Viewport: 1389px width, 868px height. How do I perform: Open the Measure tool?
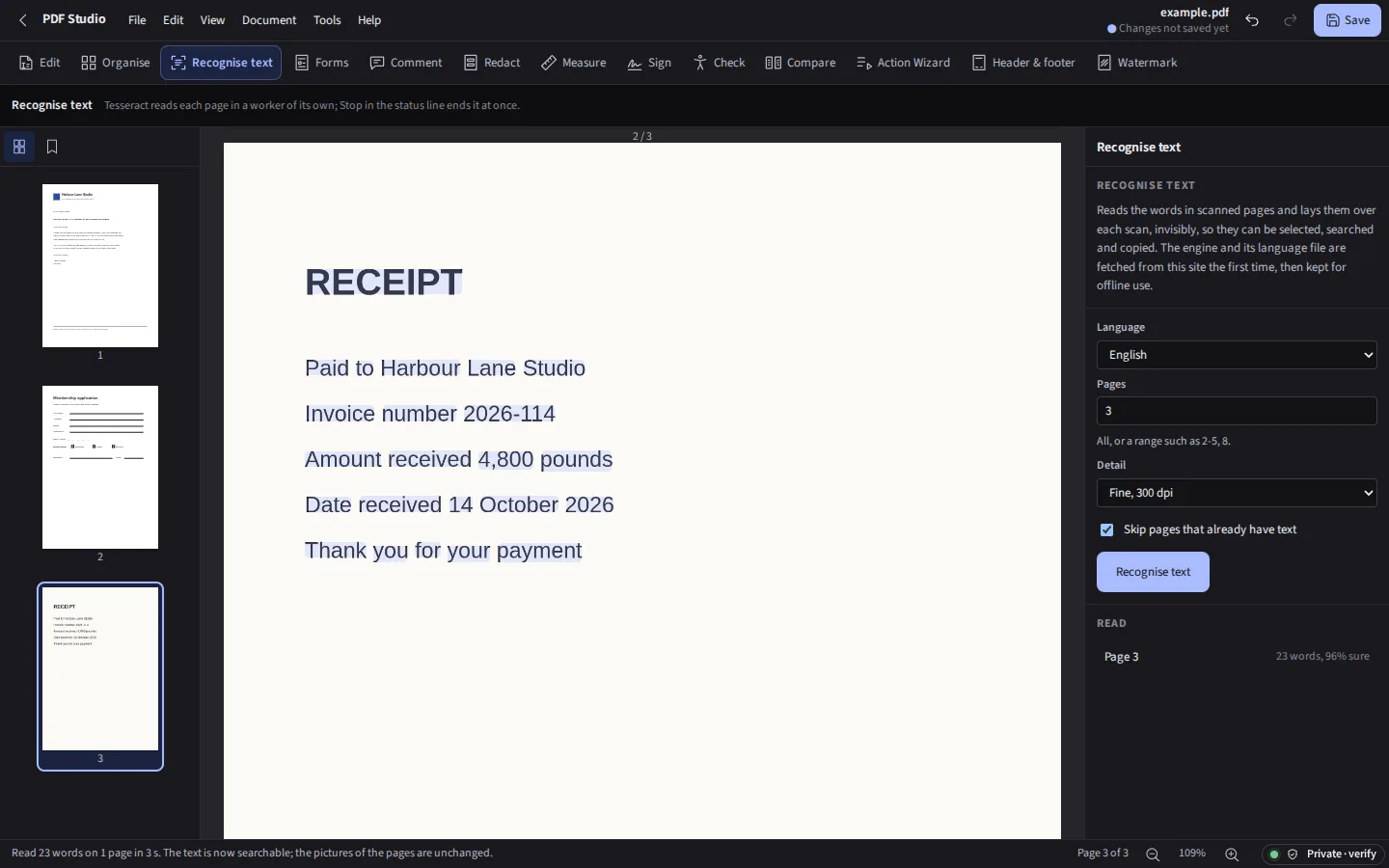(574, 63)
